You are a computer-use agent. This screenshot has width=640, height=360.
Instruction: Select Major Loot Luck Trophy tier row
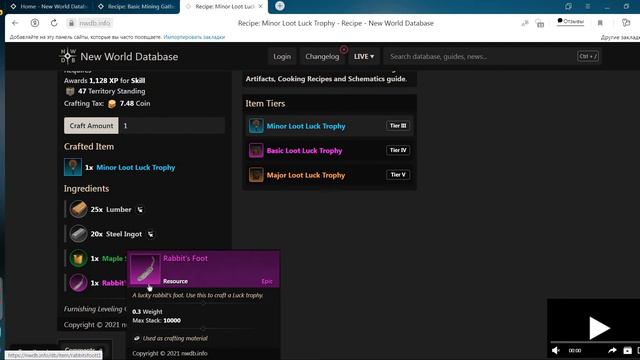(329, 175)
